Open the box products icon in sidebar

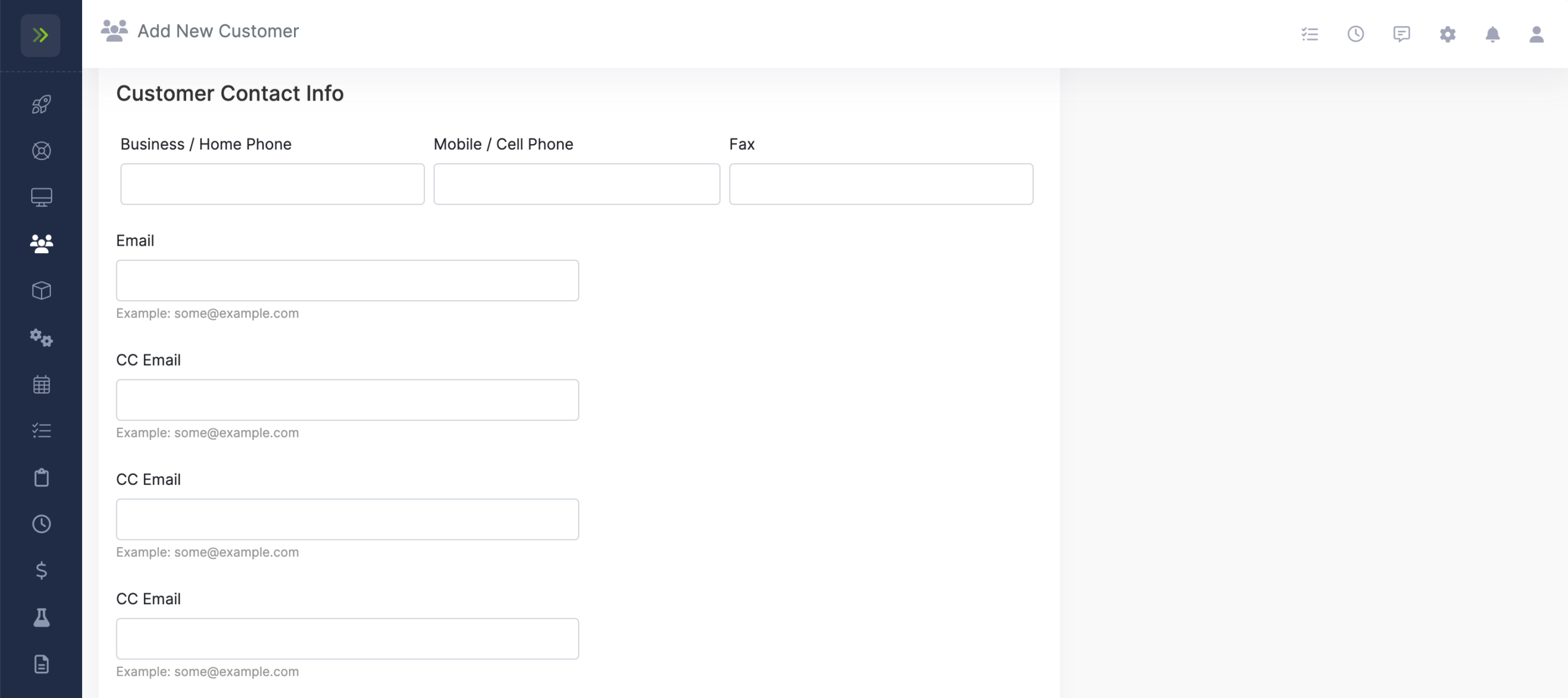(41, 290)
